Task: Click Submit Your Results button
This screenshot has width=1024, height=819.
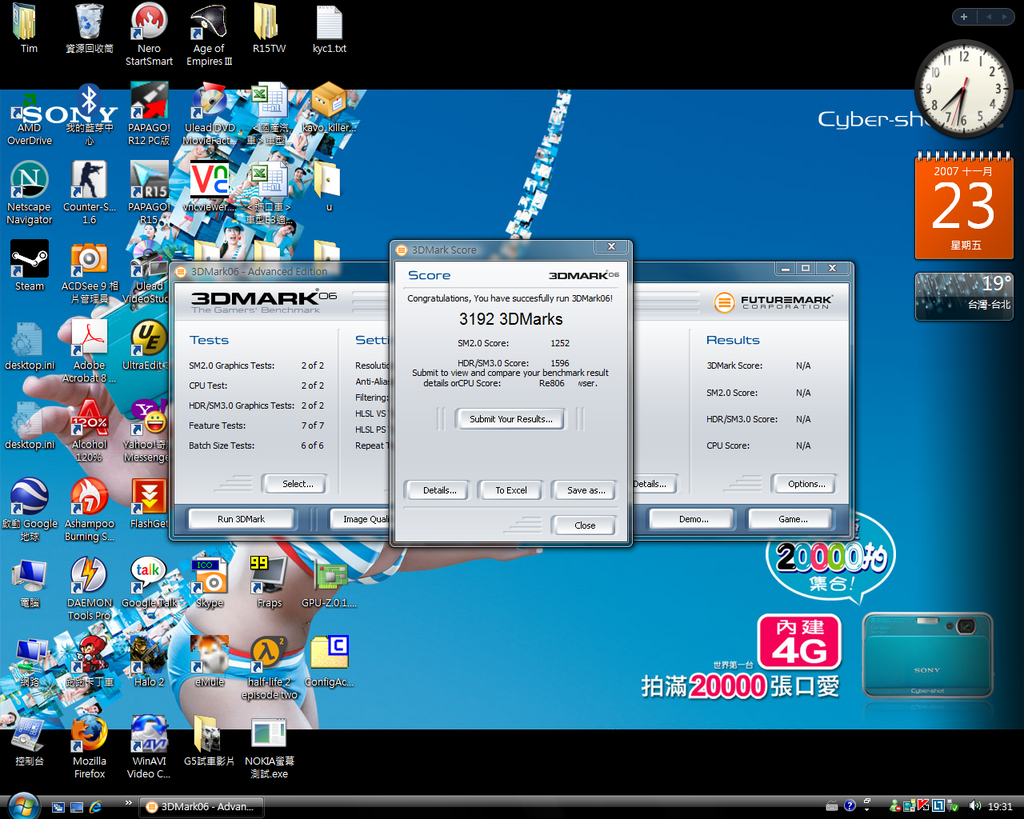Action: click(511, 419)
